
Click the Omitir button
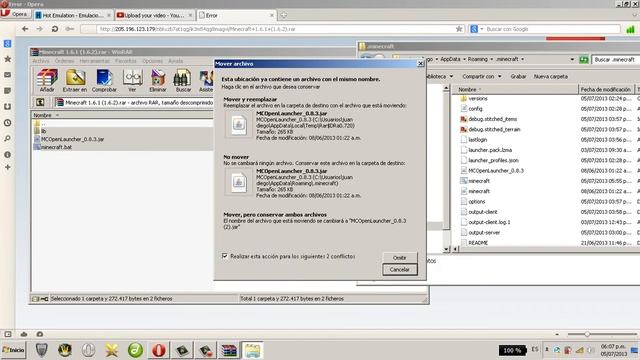point(400,258)
